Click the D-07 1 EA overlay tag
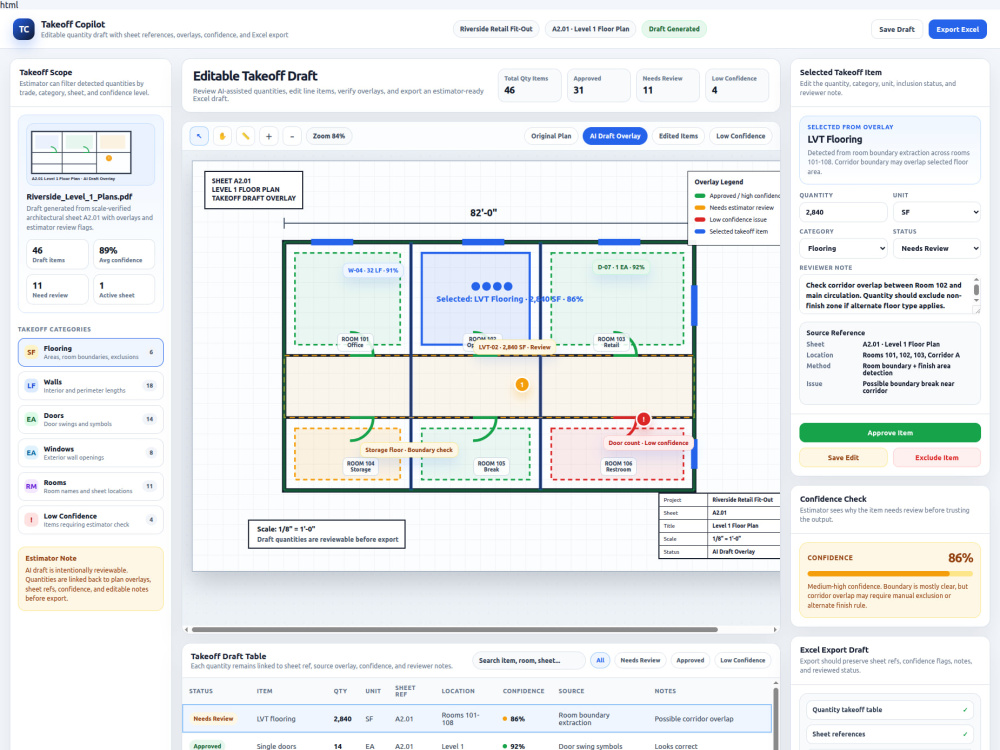The image size is (1000, 750). [621, 267]
